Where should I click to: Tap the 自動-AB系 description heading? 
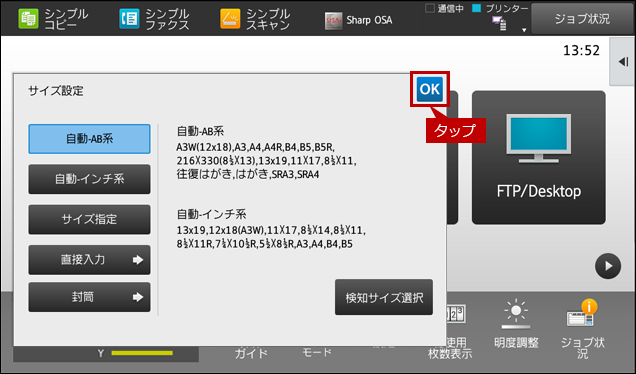pyautogui.click(x=200, y=131)
